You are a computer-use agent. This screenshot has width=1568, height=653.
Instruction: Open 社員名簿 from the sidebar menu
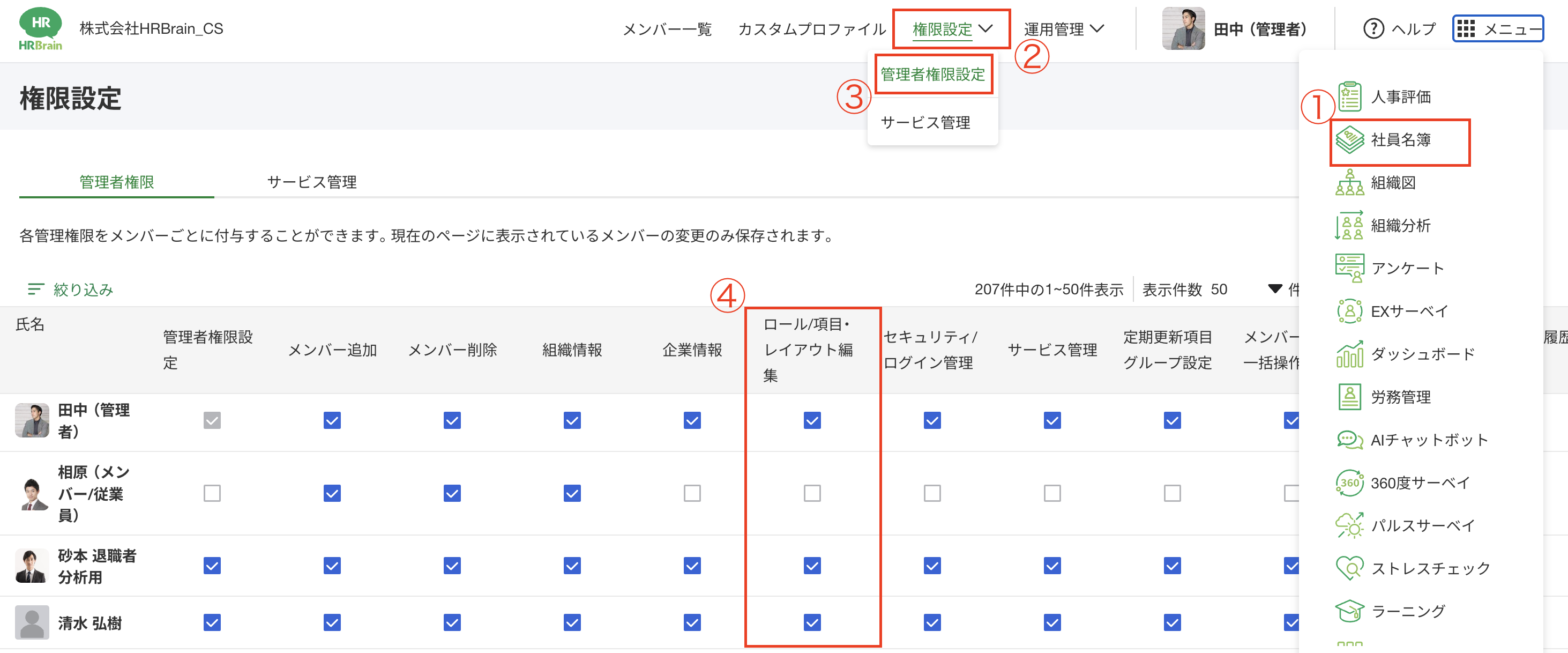point(1399,142)
